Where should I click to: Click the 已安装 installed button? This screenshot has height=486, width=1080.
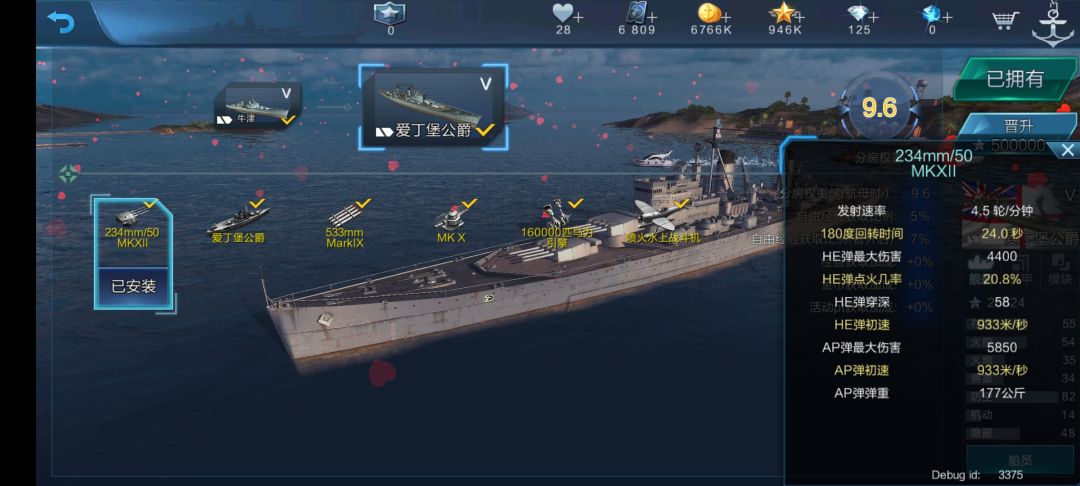click(133, 287)
